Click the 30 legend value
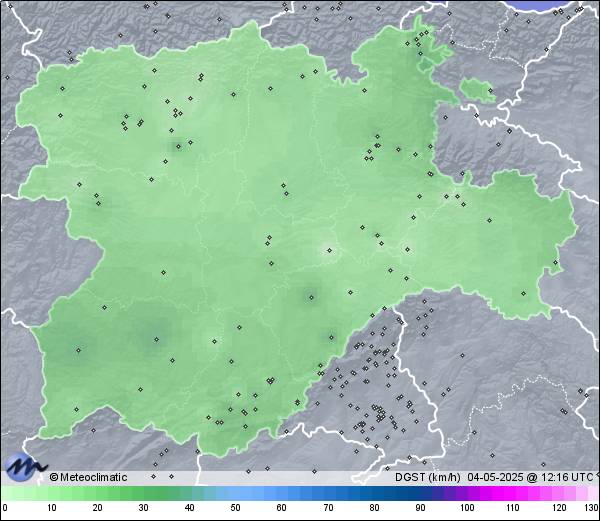Screen dimensions: 600x521 [x=143, y=508]
